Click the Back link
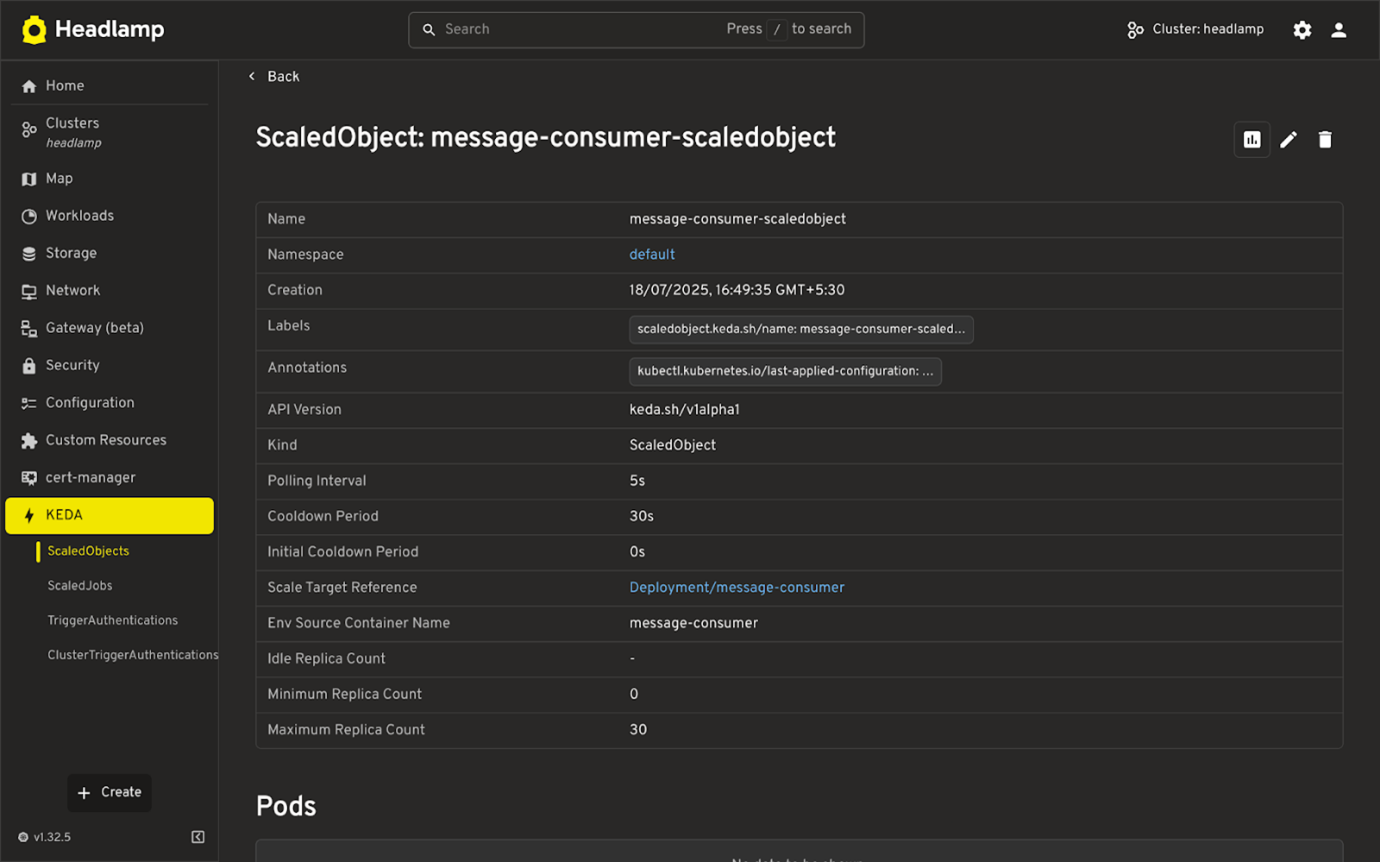Viewport: 1380px width, 862px height. coord(273,76)
